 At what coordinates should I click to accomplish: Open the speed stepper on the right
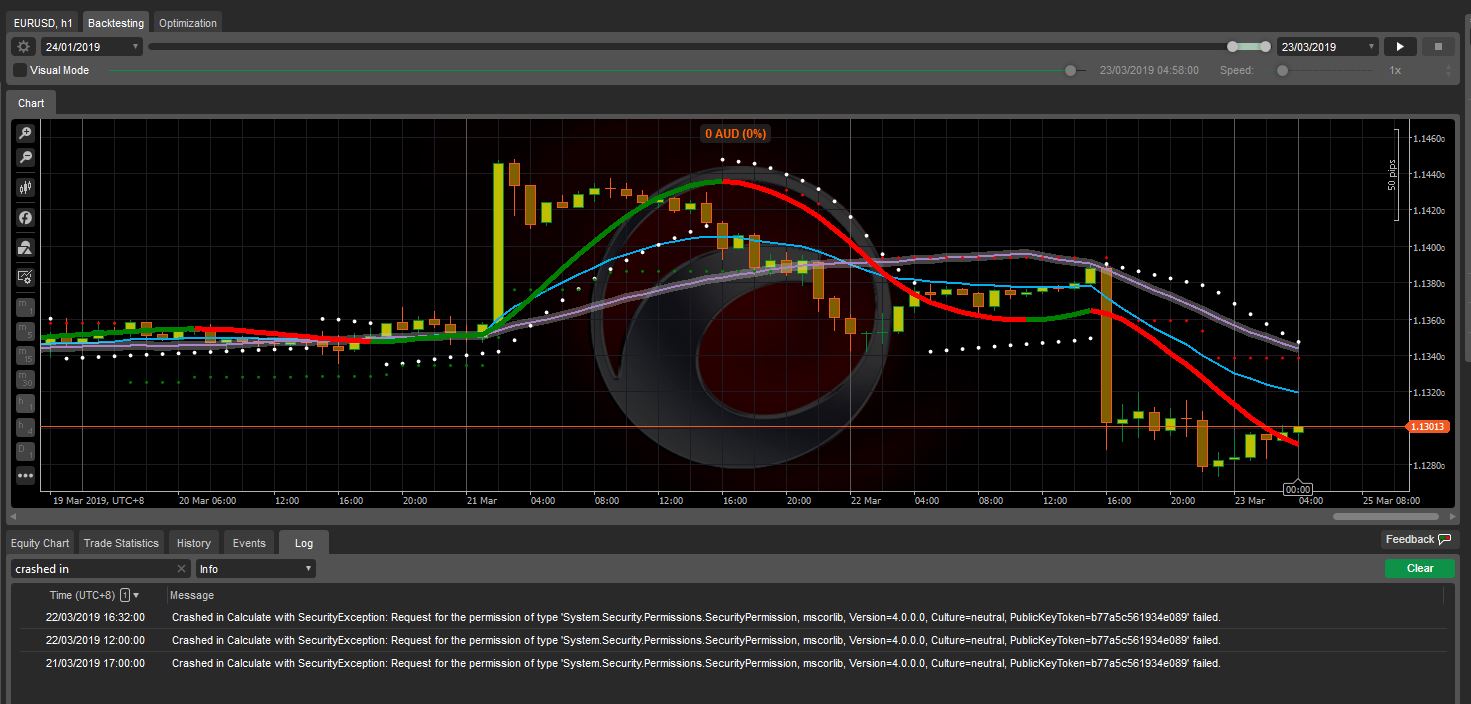click(1449, 71)
